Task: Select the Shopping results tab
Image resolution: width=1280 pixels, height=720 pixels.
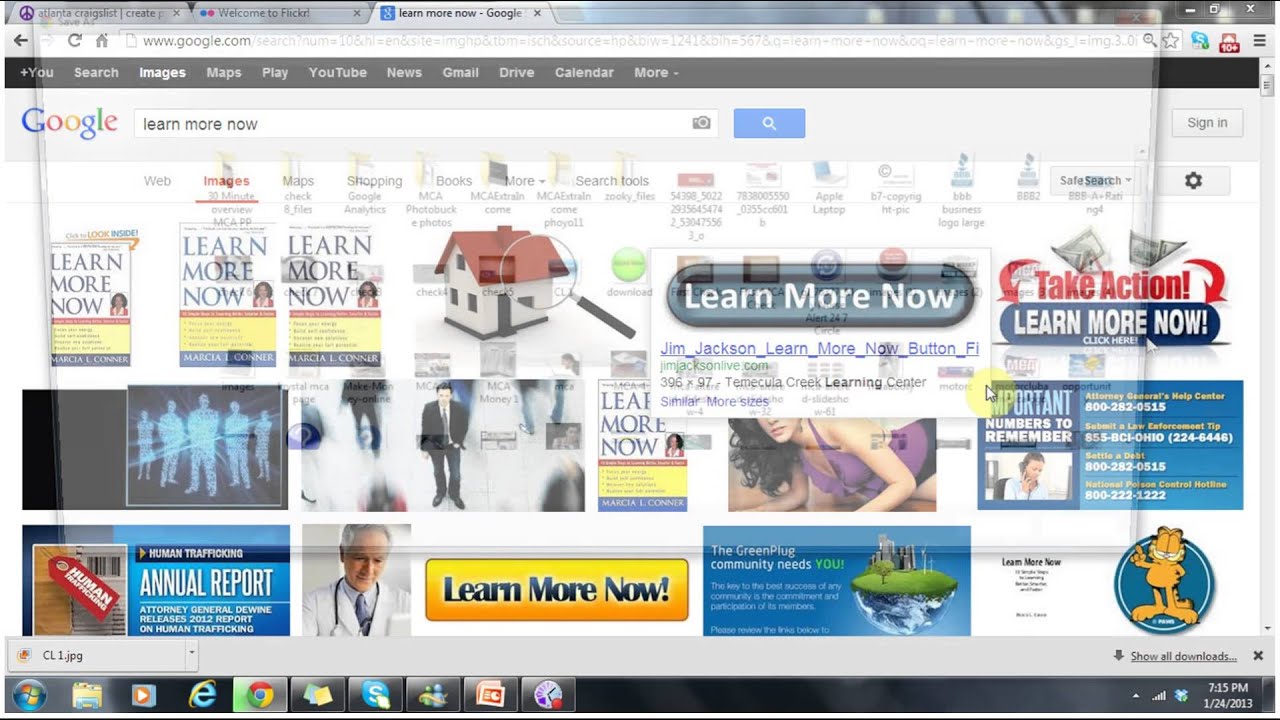Action: 374,181
